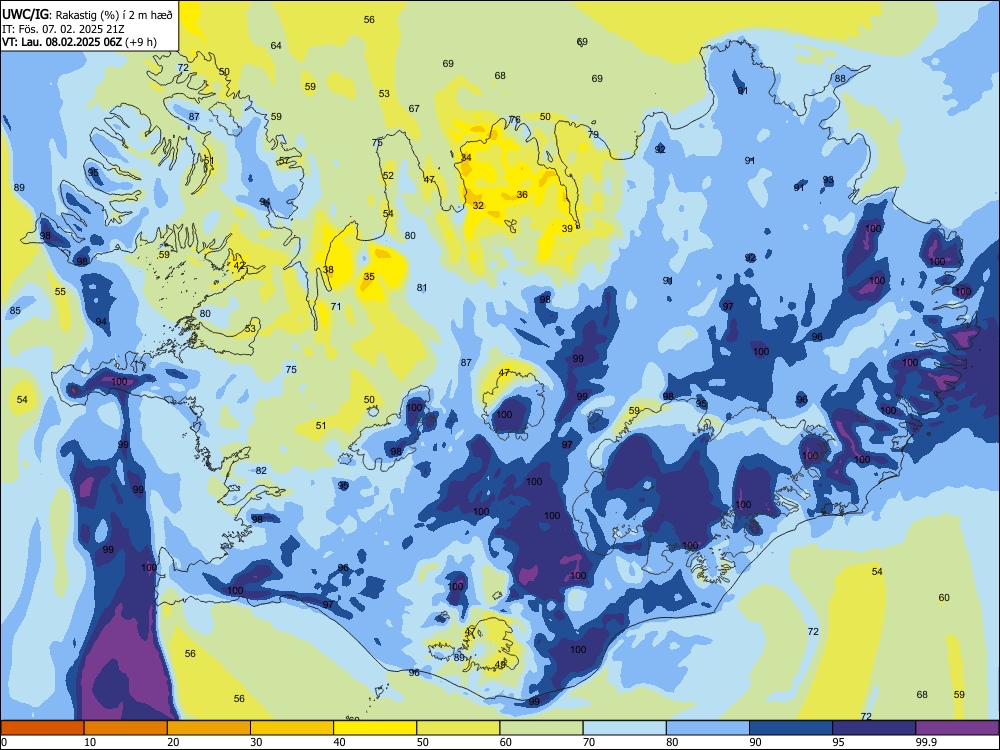Viewport: 1000px width, 750px height.
Task: Click the humidity value '82' on the map
Action: pos(261,471)
